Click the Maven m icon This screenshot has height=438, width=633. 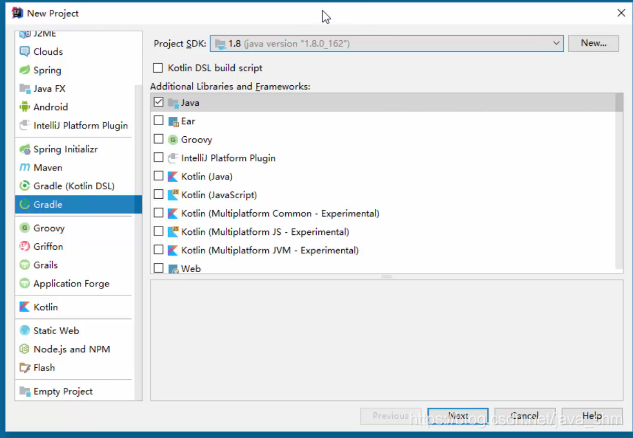coord(25,167)
